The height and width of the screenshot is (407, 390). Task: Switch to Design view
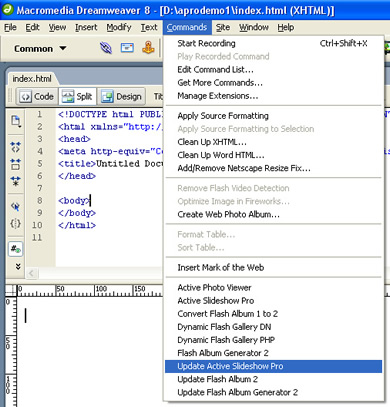(121, 96)
